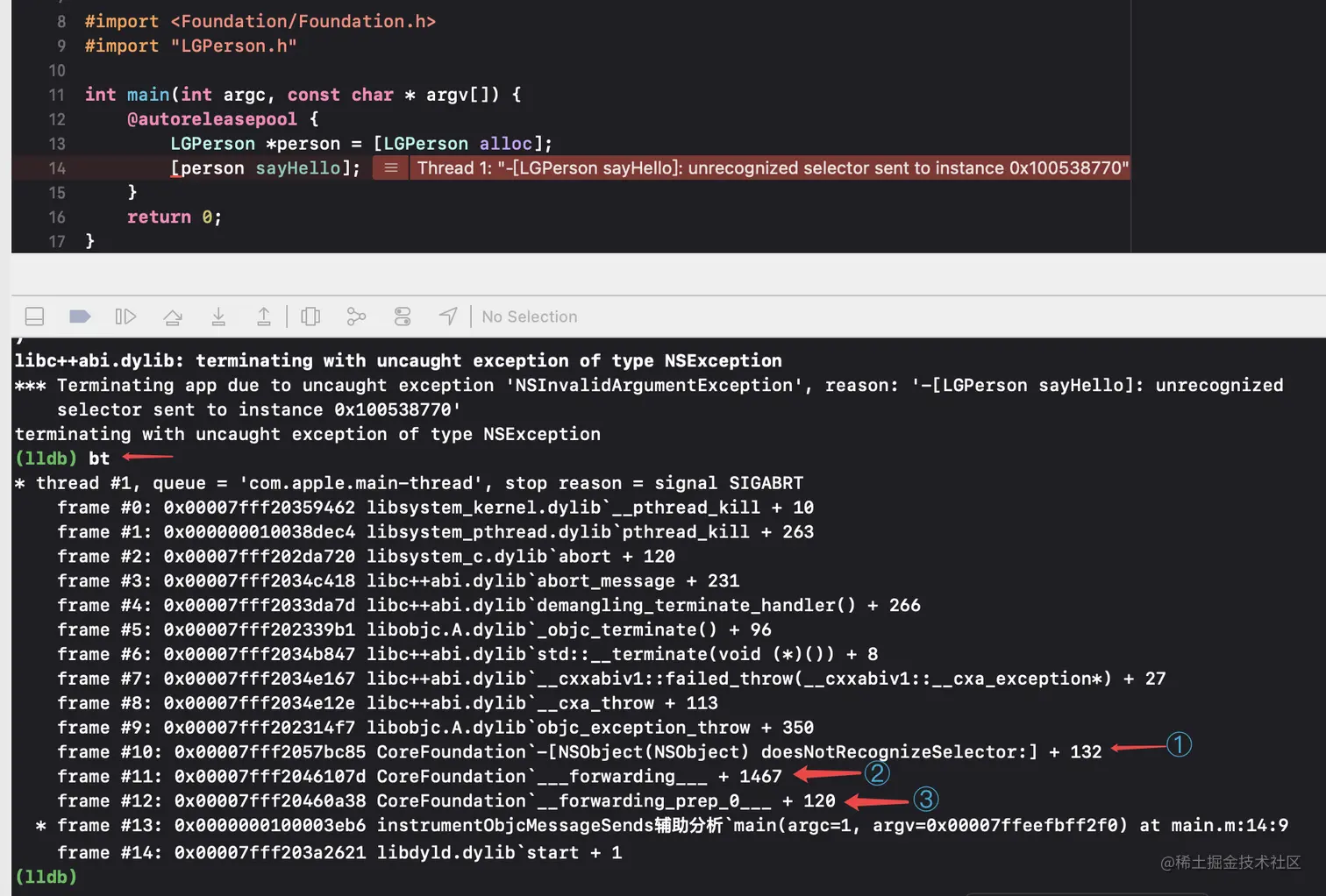1326x896 pixels.
Task: Click frame #8 '__cxa_throw + 113' line
Action: [388, 704]
